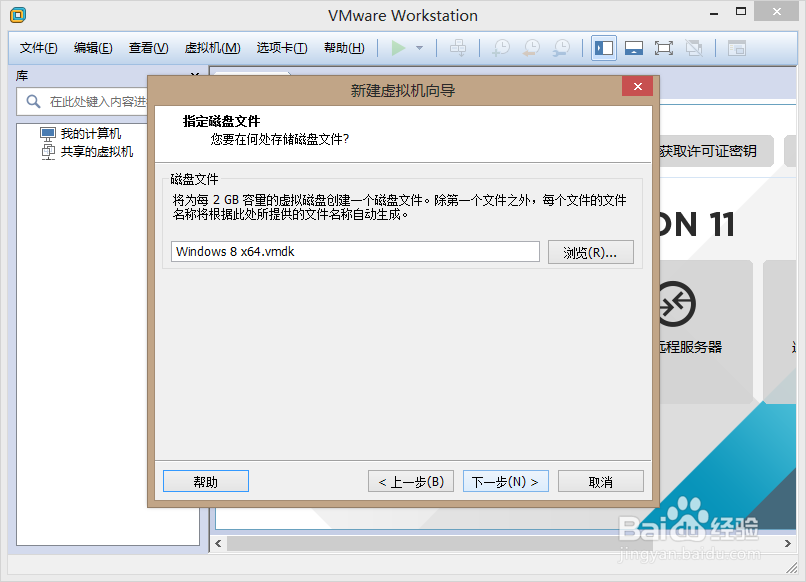
Task: Click the horizontal scrollbar left arrow
Action: point(218,543)
